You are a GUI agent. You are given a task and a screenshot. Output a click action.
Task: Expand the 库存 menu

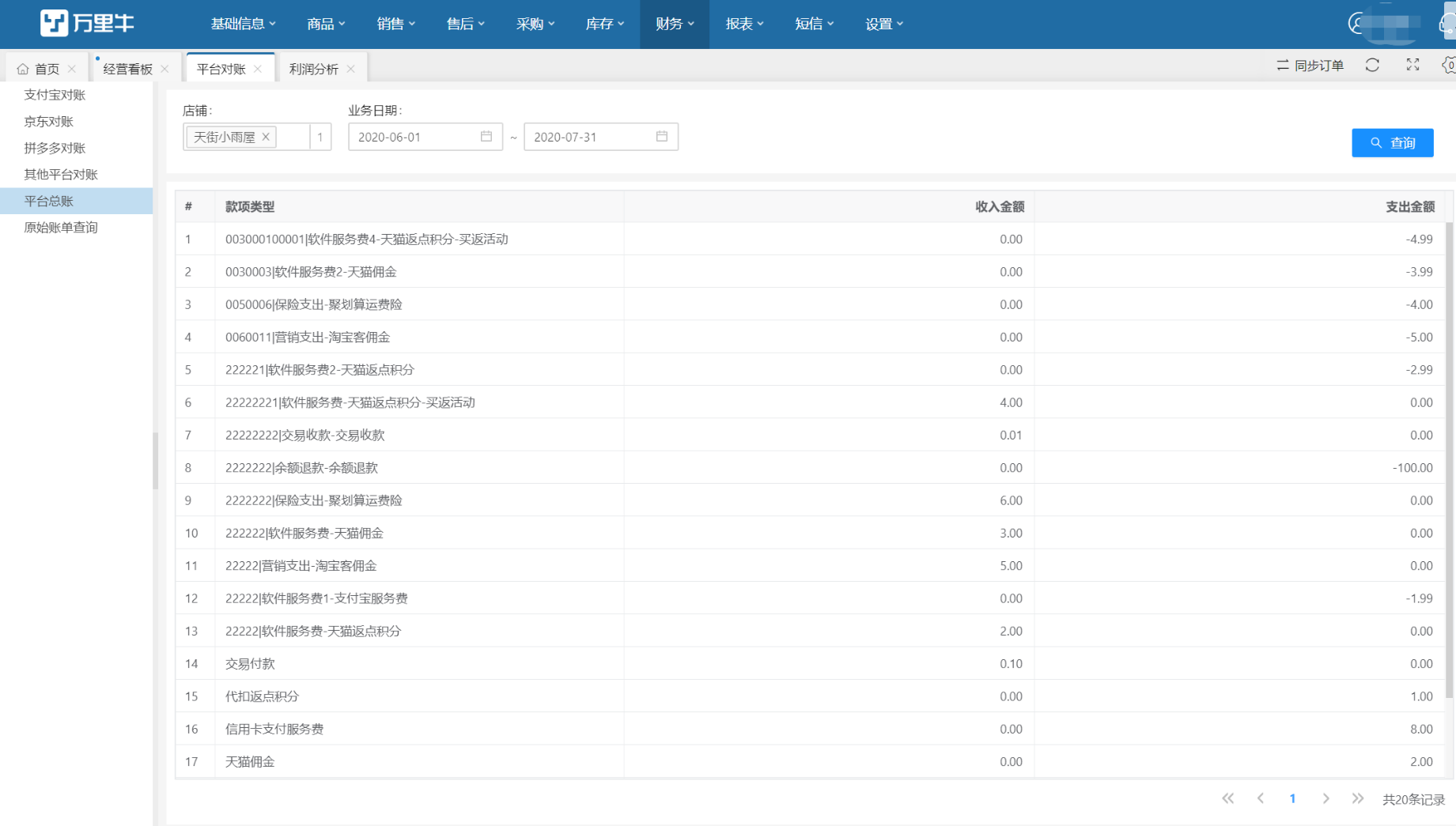click(x=604, y=24)
